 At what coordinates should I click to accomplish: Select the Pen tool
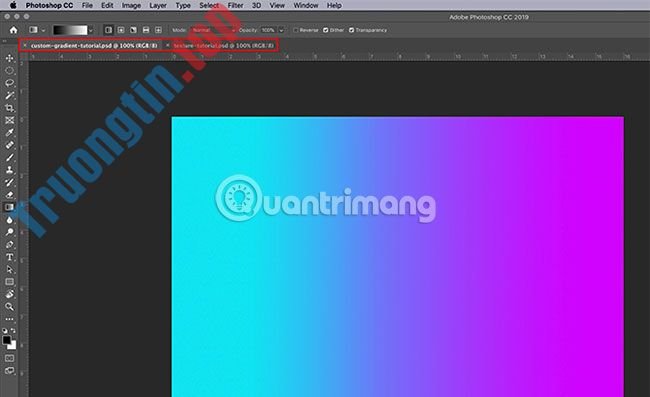click(x=10, y=244)
